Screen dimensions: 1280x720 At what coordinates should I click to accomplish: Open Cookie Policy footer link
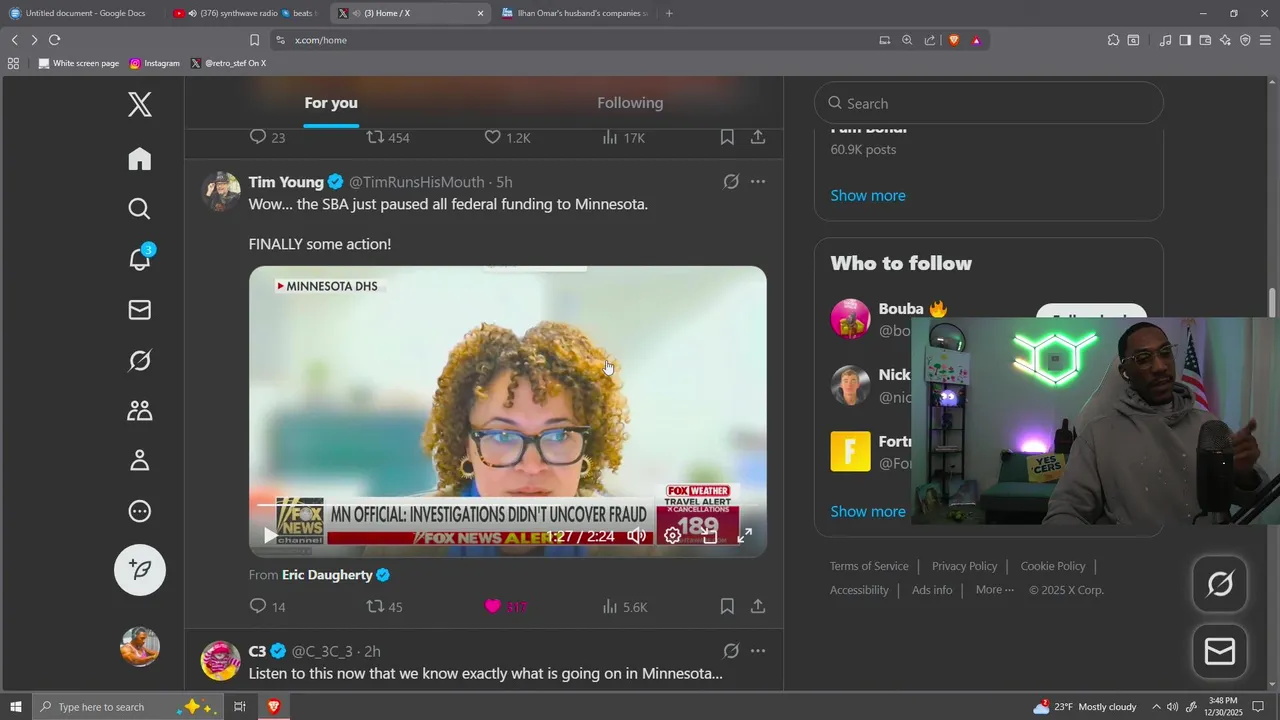(x=1053, y=566)
